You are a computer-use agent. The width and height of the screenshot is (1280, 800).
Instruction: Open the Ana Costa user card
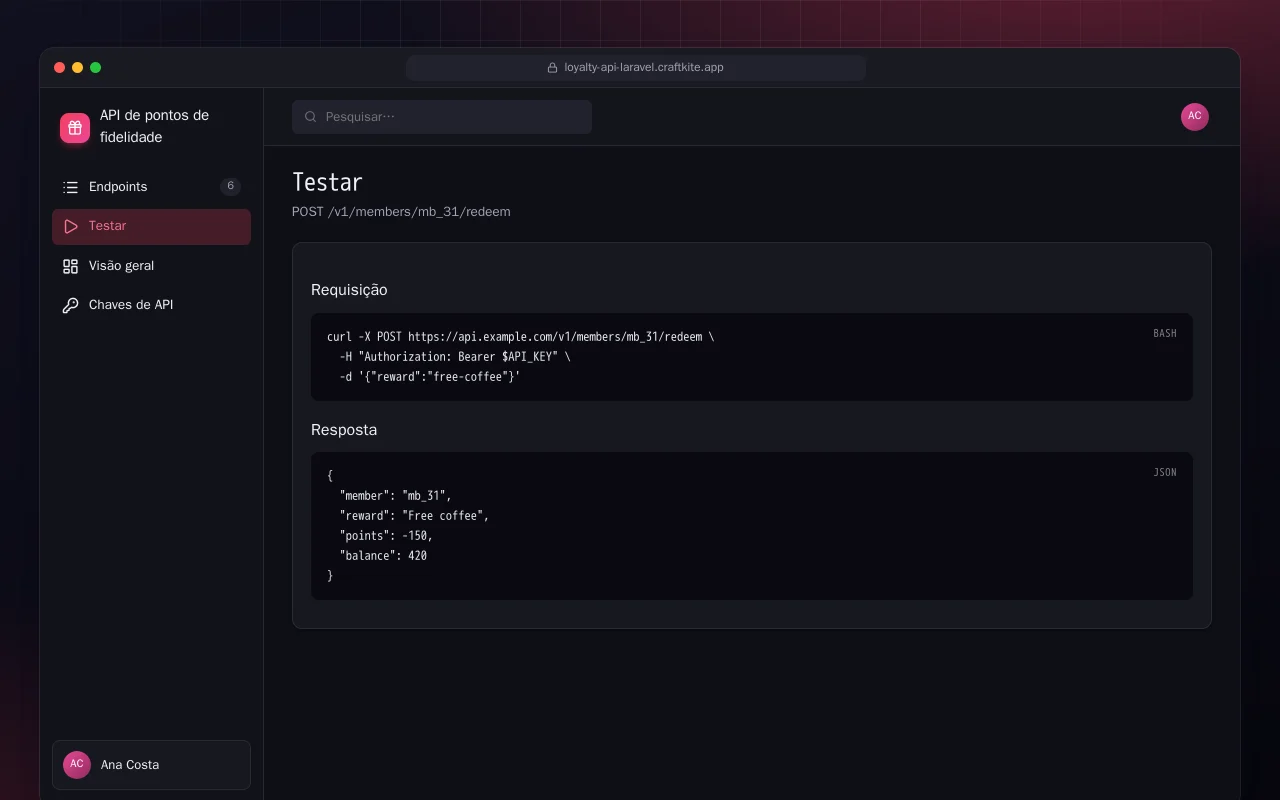[x=151, y=765]
